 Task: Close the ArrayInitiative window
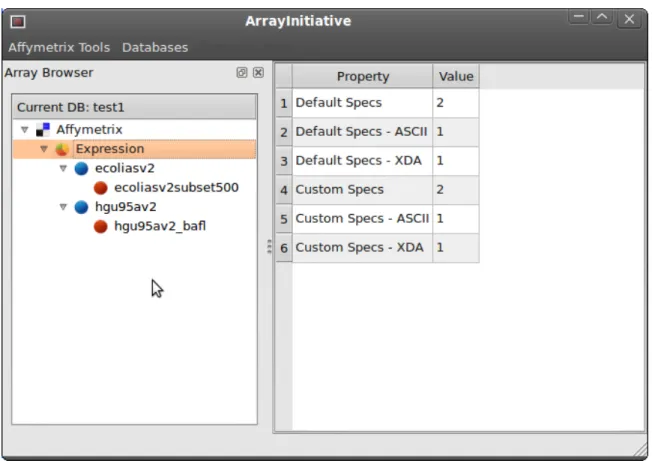pyautogui.click(x=629, y=19)
